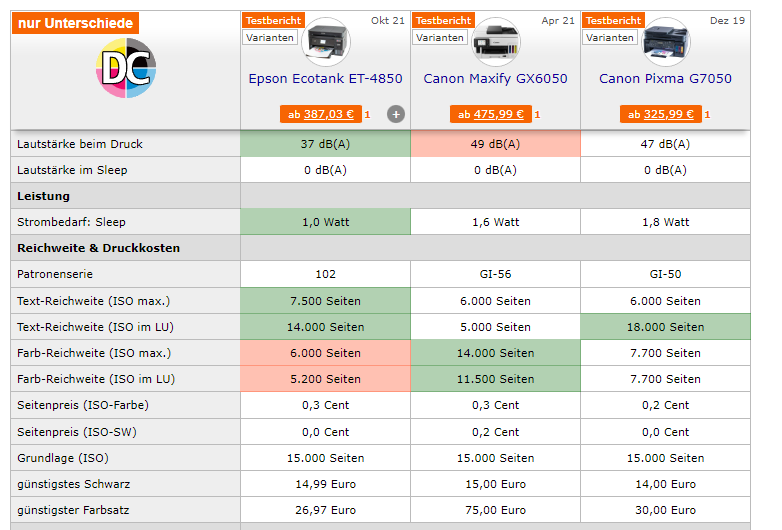Viewport: 782px width, 530px height.
Task: Open the Canon Maxify GX6050 product link
Action: click(x=496, y=79)
